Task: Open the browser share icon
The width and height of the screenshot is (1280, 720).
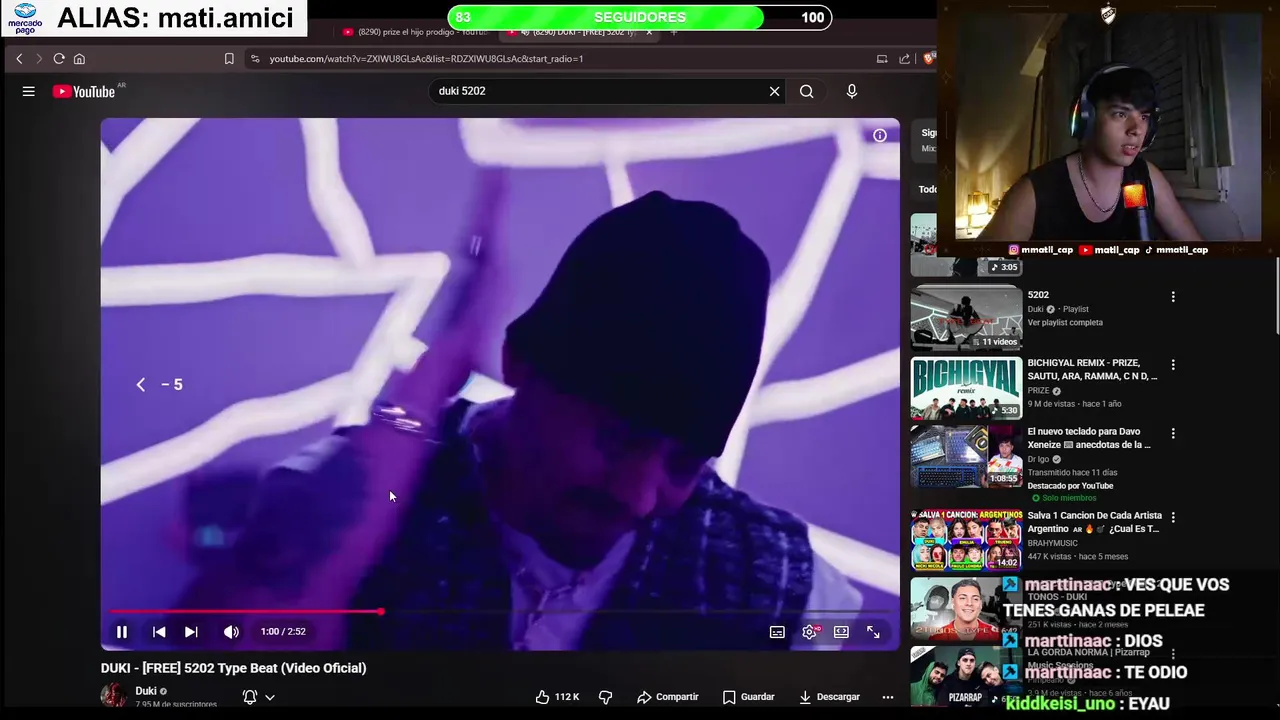Action: click(904, 59)
